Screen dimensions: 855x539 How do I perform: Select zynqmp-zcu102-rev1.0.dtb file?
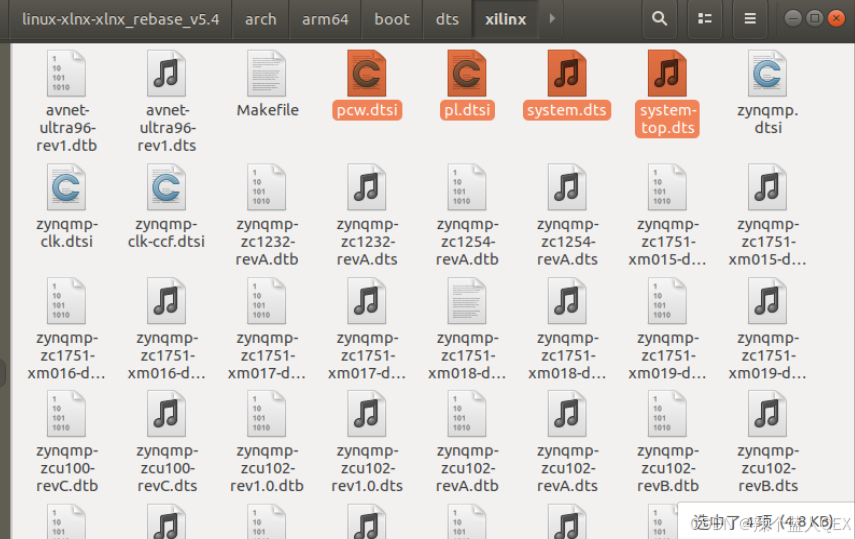pos(267,442)
